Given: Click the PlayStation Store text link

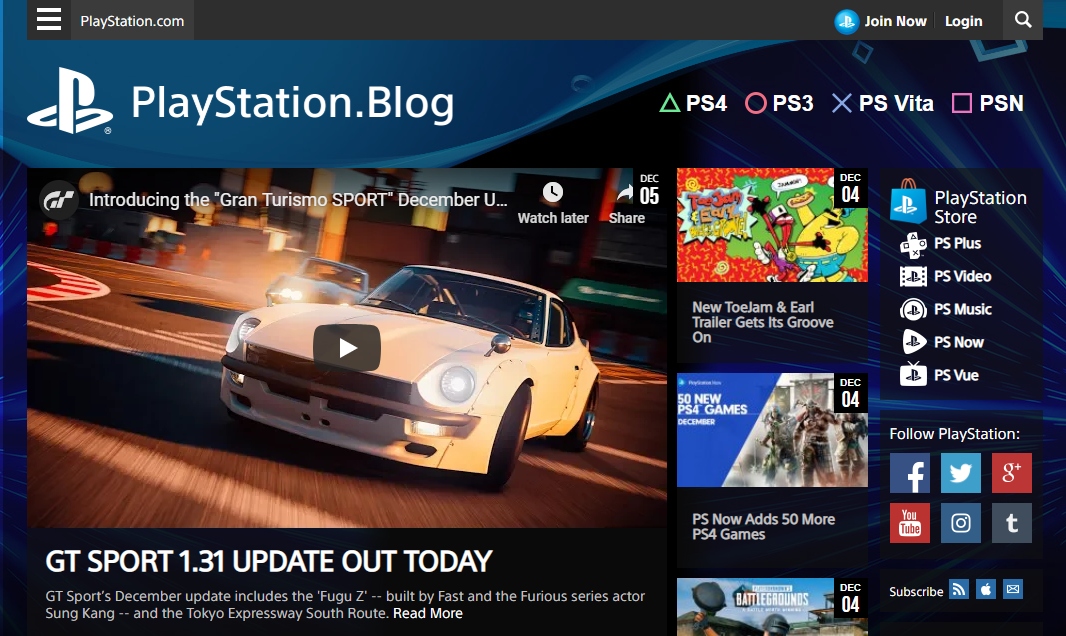Looking at the screenshot, I should click(980, 207).
